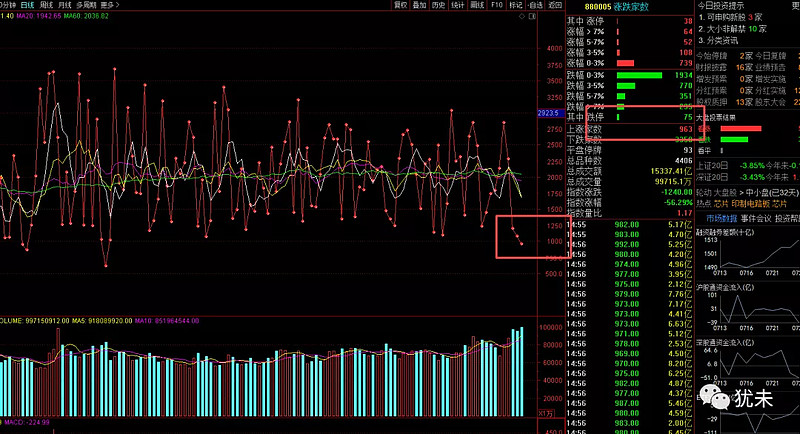Click the 其中 涨停 row showing 38
This screenshot has height=434, width=800.
(630, 21)
